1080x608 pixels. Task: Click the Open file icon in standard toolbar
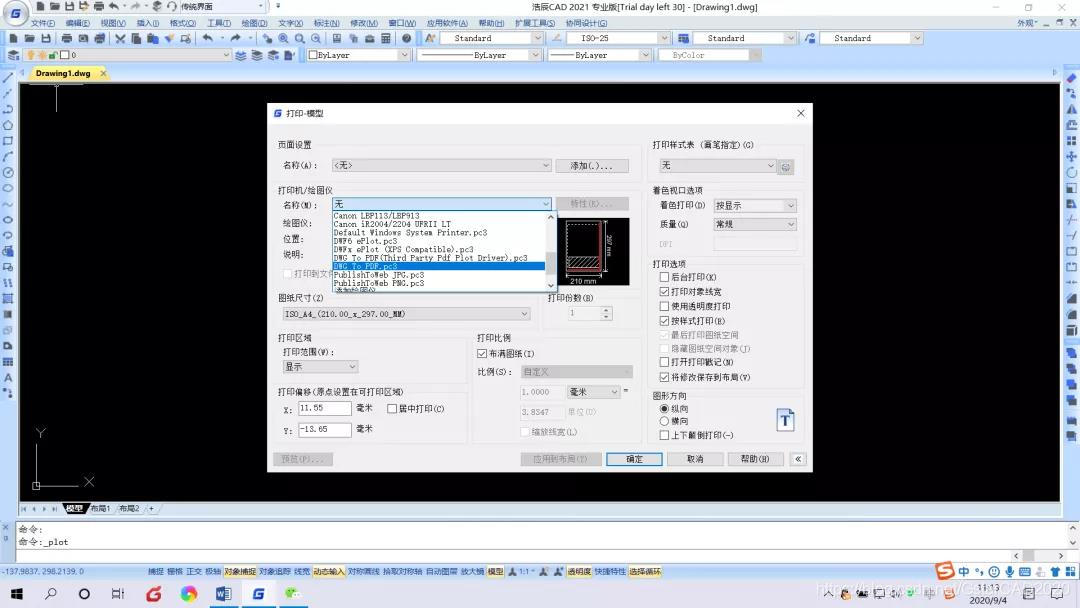(x=30, y=39)
